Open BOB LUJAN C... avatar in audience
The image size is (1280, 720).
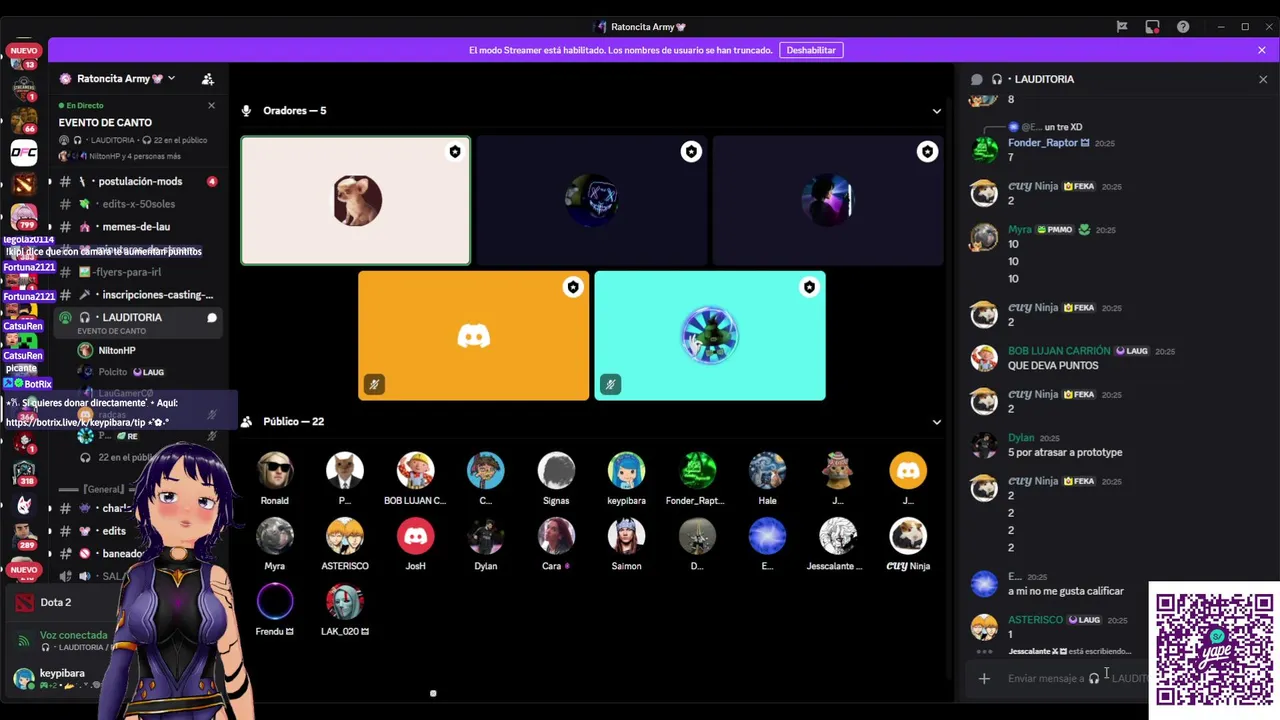point(415,471)
